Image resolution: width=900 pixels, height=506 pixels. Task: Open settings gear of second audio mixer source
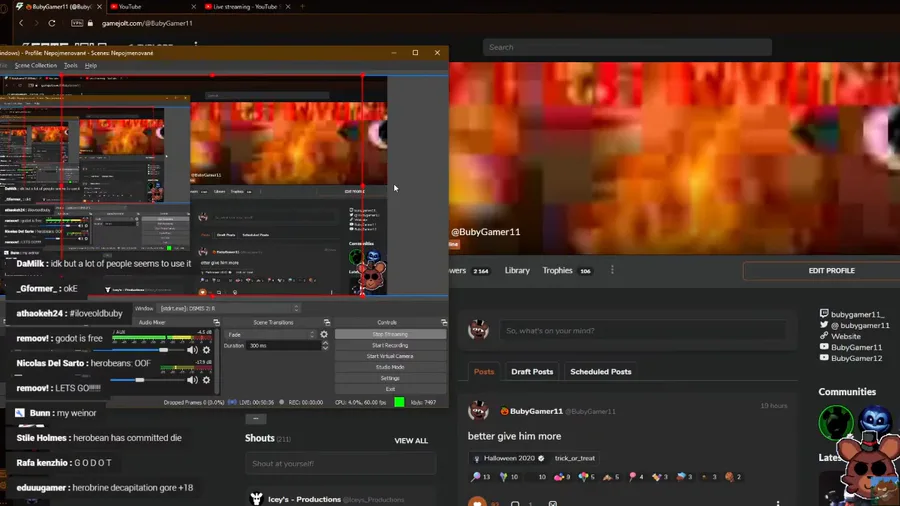(x=207, y=380)
